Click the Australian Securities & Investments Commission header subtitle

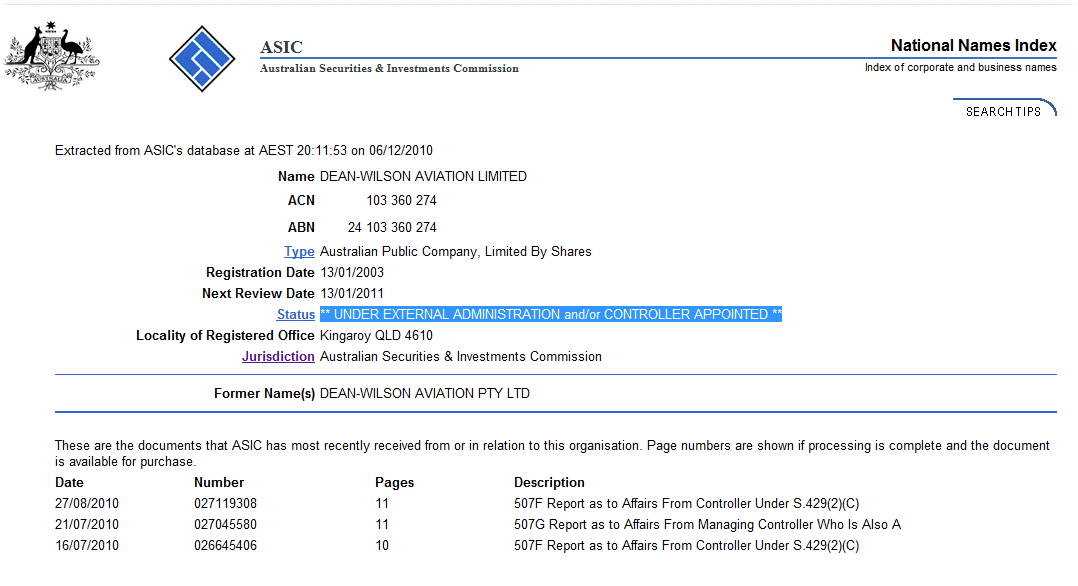pyautogui.click(x=389, y=68)
